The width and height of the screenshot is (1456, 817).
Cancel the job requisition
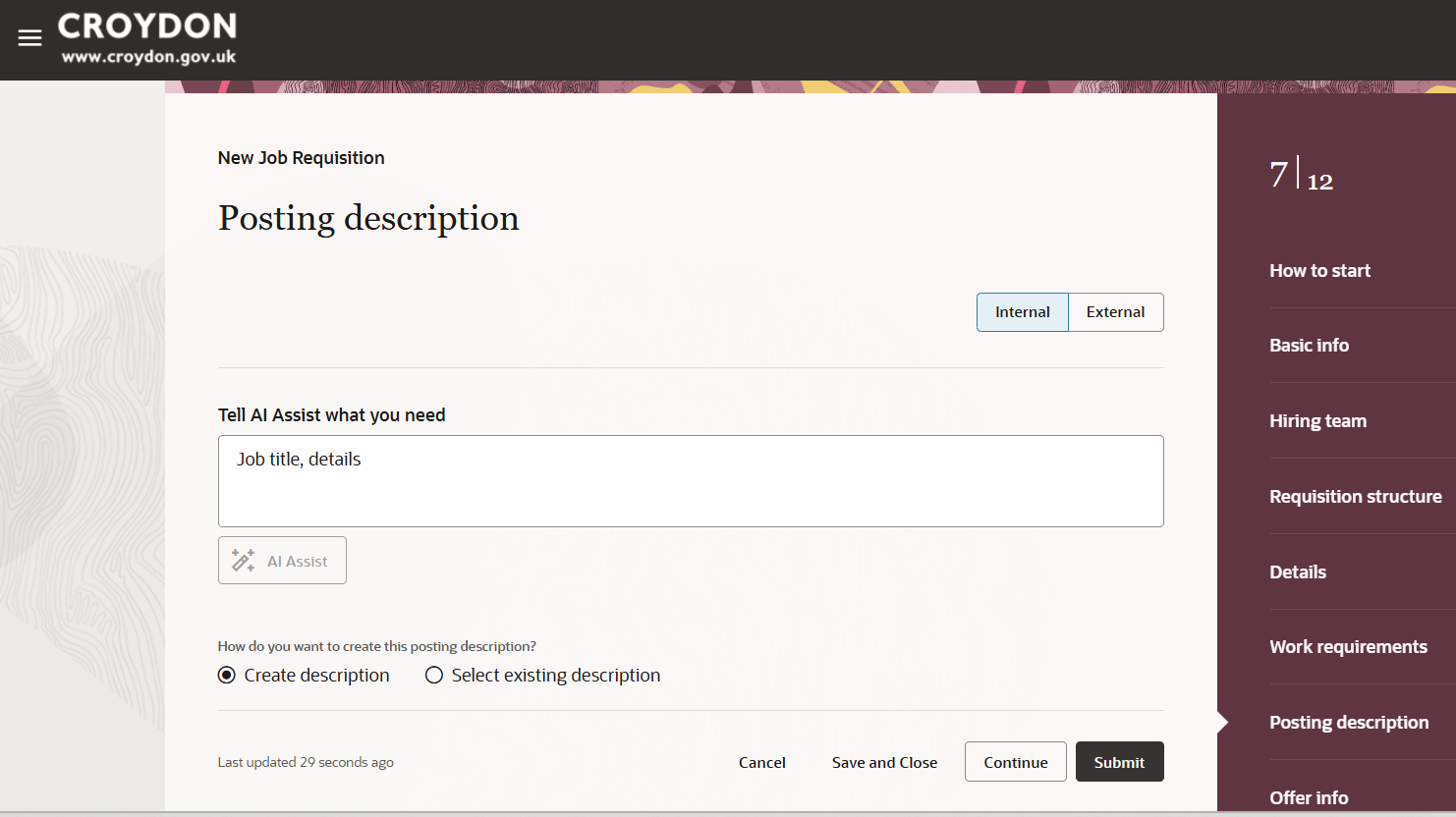click(x=761, y=761)
